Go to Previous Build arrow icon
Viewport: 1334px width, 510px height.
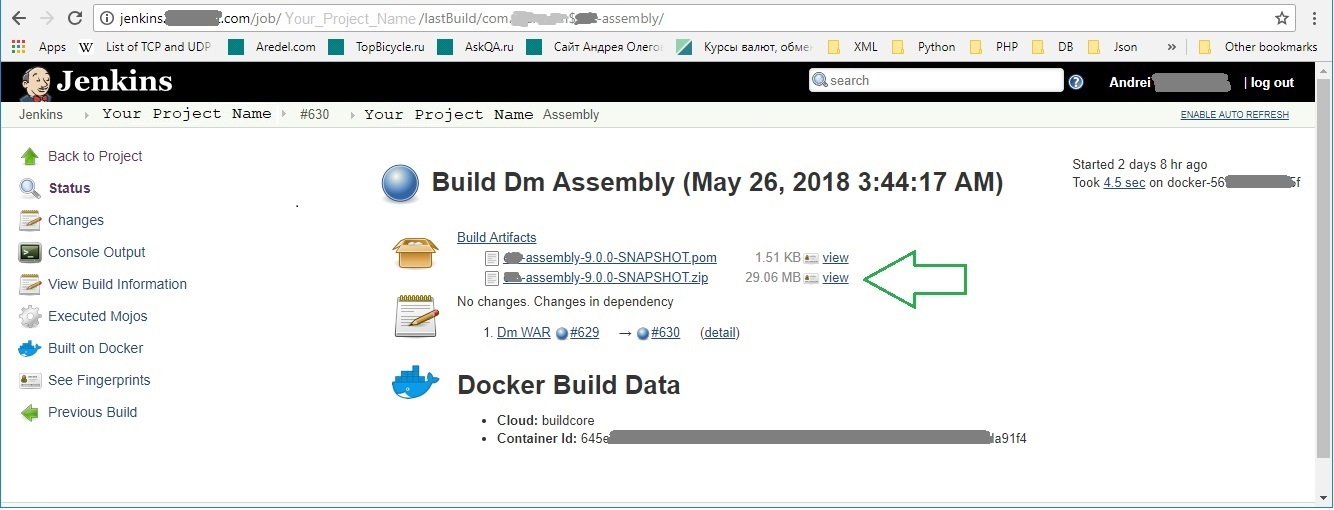pos(30,412)
